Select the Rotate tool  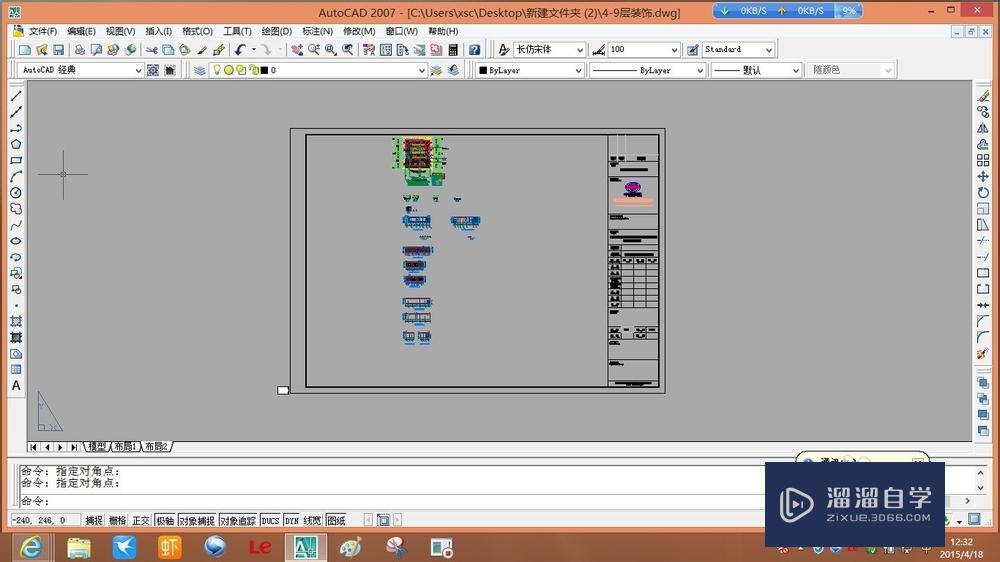(x=983, y=193)
